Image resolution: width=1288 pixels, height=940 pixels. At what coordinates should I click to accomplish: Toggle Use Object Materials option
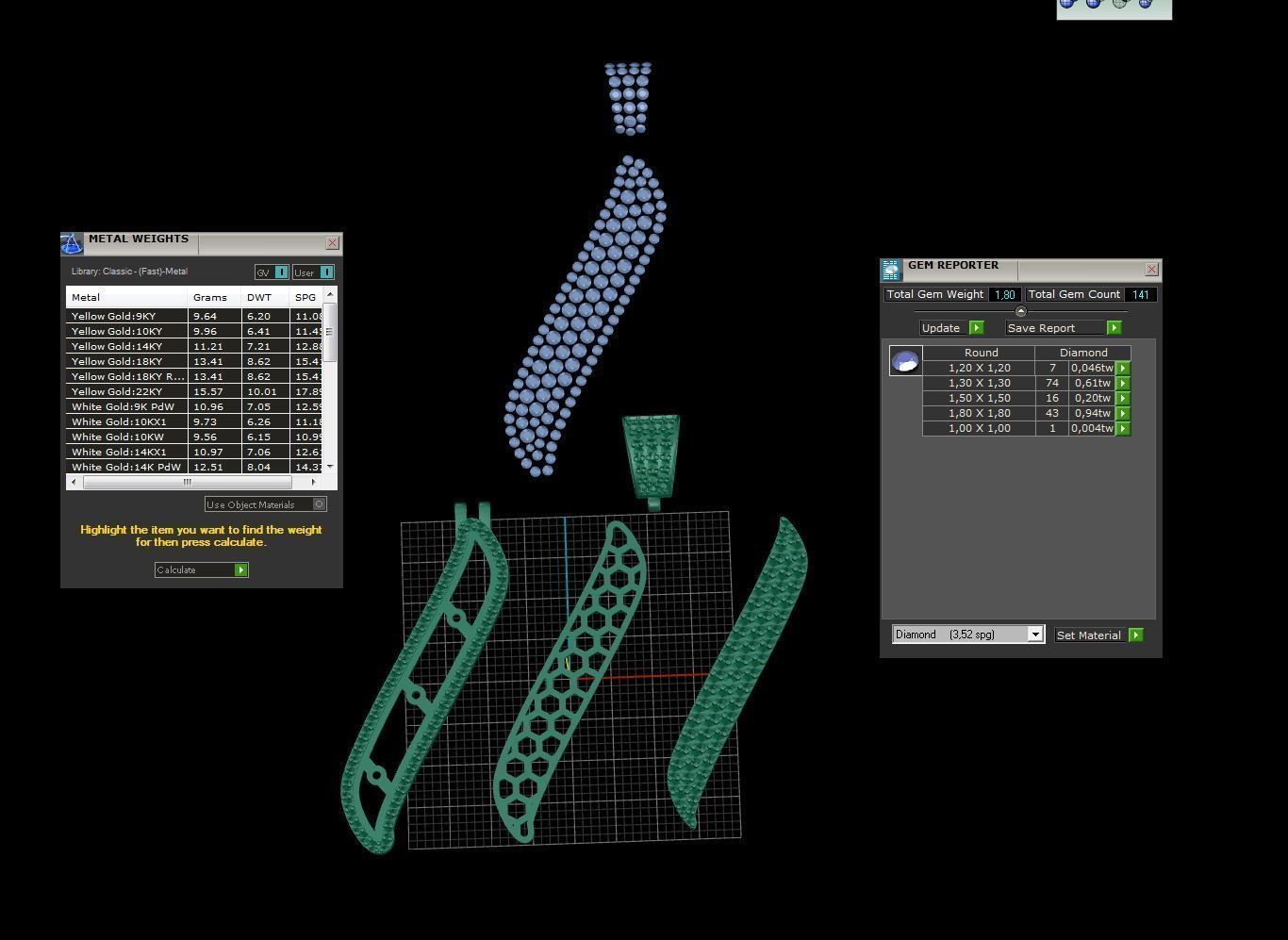coord(266,504)
